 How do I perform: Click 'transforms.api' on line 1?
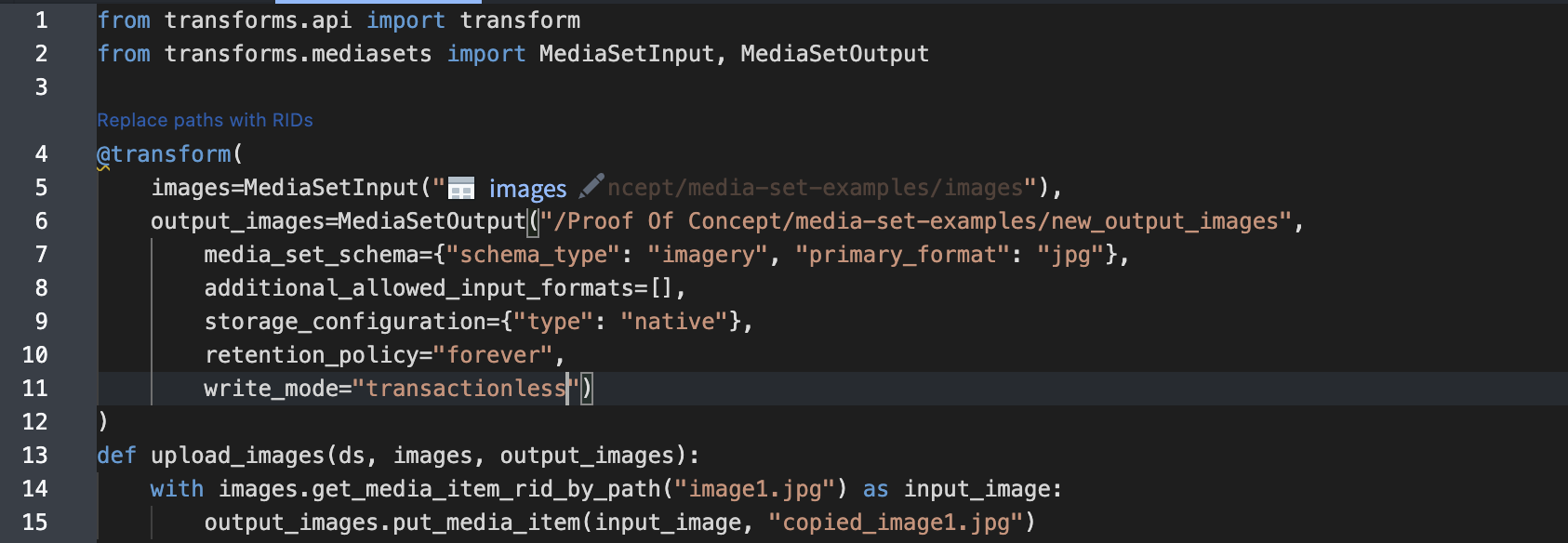tap(258, 20)
